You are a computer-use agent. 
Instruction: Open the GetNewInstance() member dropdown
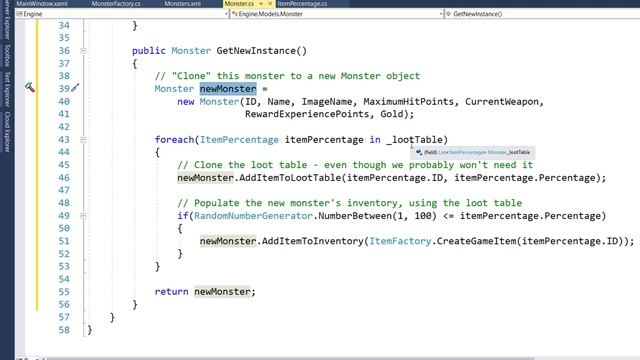[542, 14]
